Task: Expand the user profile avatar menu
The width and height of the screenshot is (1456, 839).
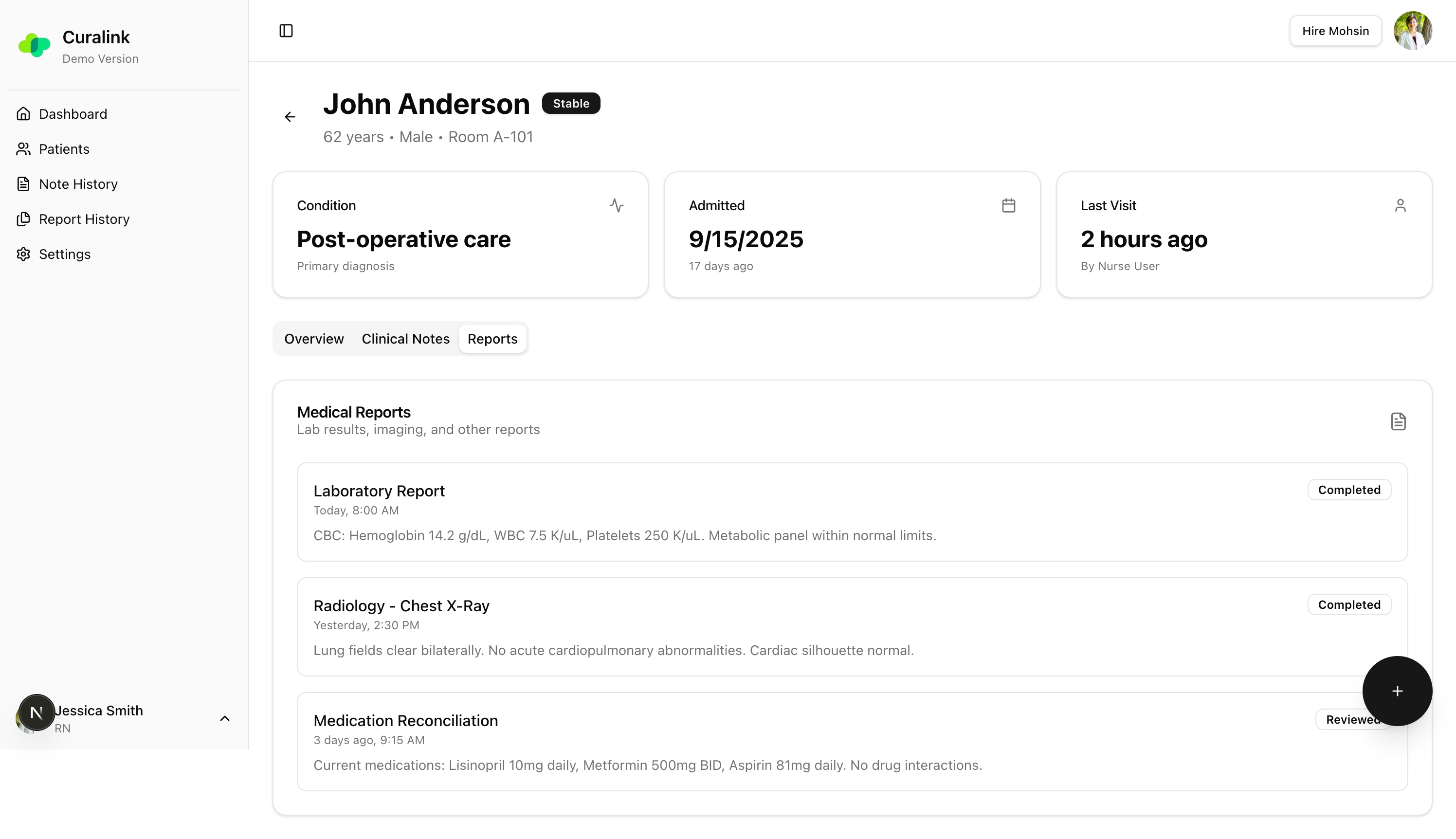Action: tap(1413, 31)
